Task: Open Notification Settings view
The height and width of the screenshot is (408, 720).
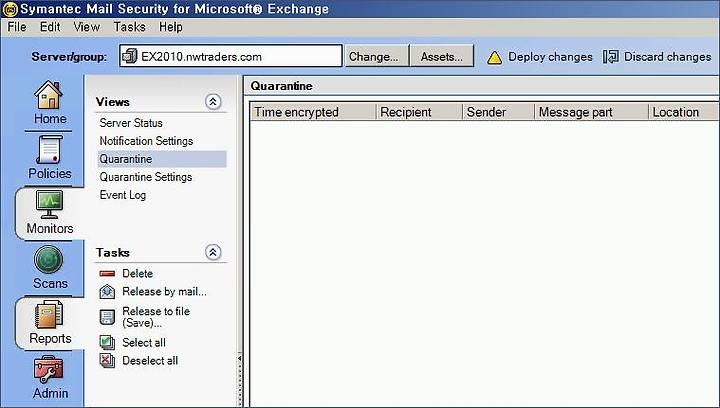Action: coord(146,141)
